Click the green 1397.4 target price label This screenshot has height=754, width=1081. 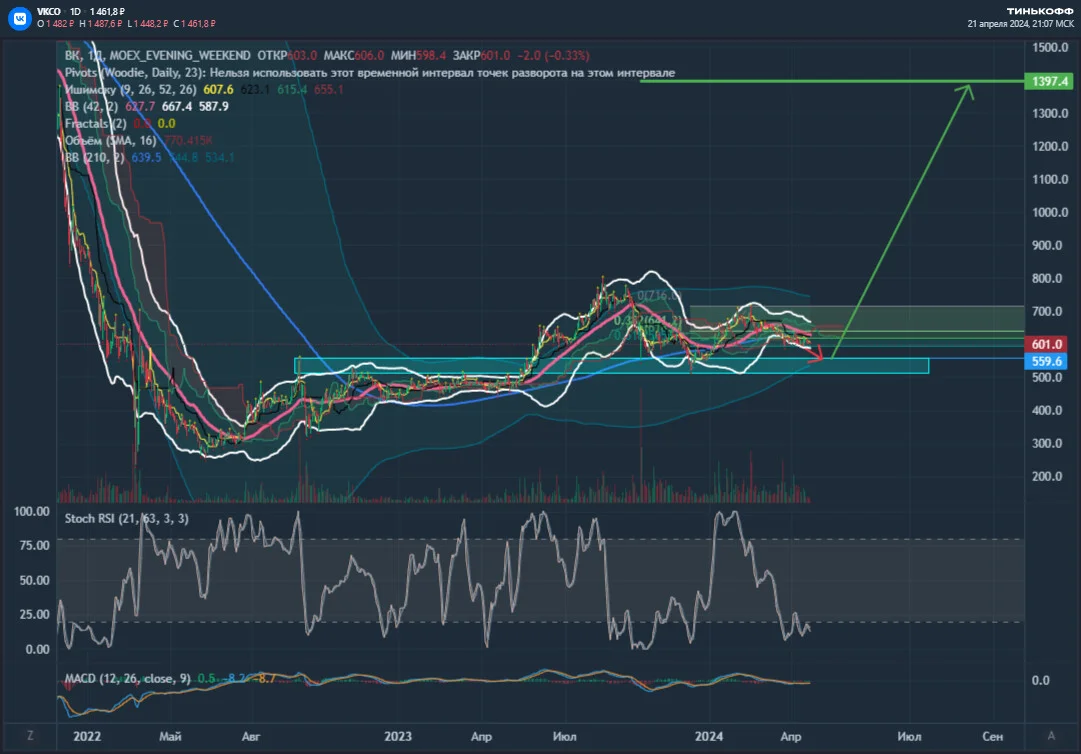coord(1049,81)
